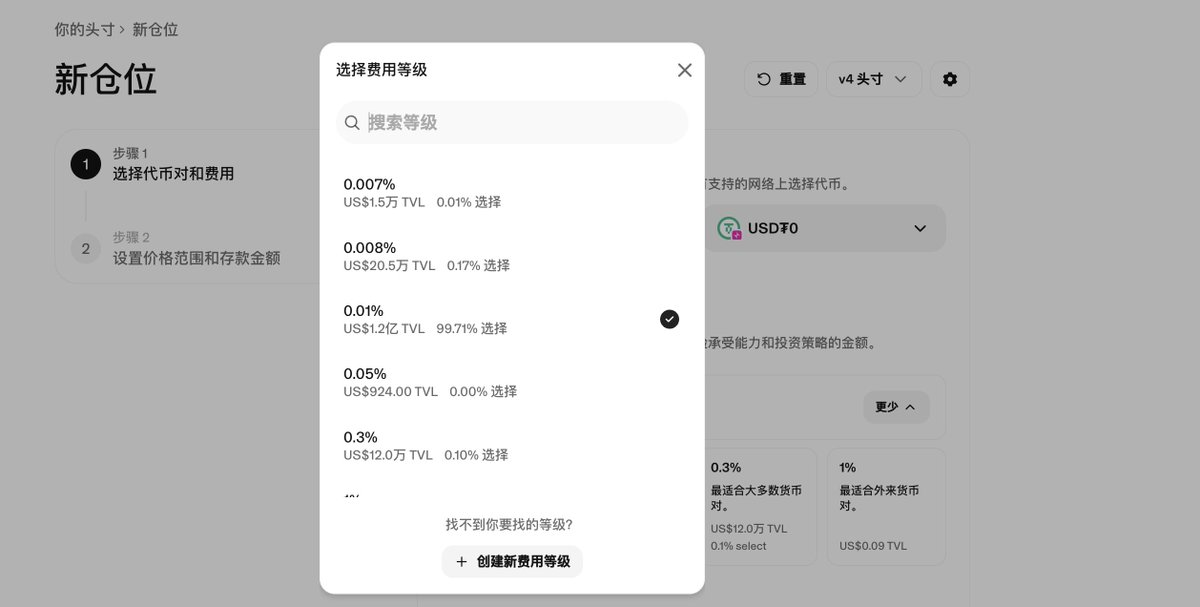Screen dimensions: 1200x607
Task: Click 选择费用等级 dialog title
Action: 382,70
